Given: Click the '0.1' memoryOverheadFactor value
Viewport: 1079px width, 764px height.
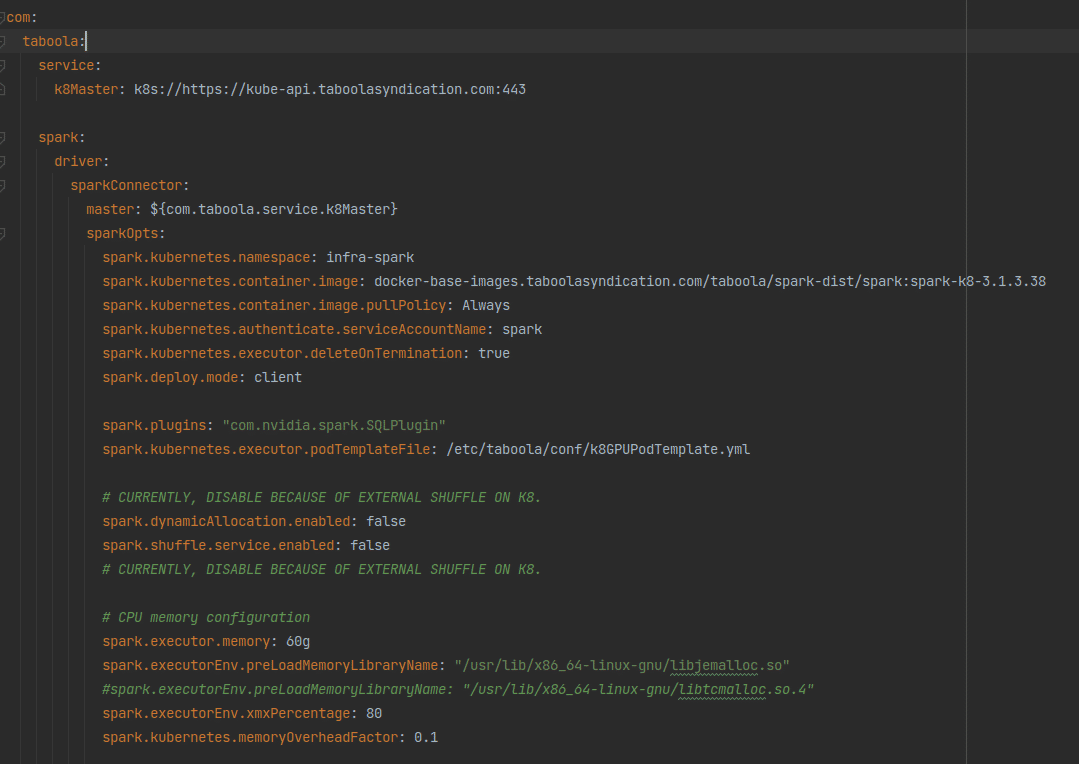Looking at the screenshot, I should click(426, 738).
